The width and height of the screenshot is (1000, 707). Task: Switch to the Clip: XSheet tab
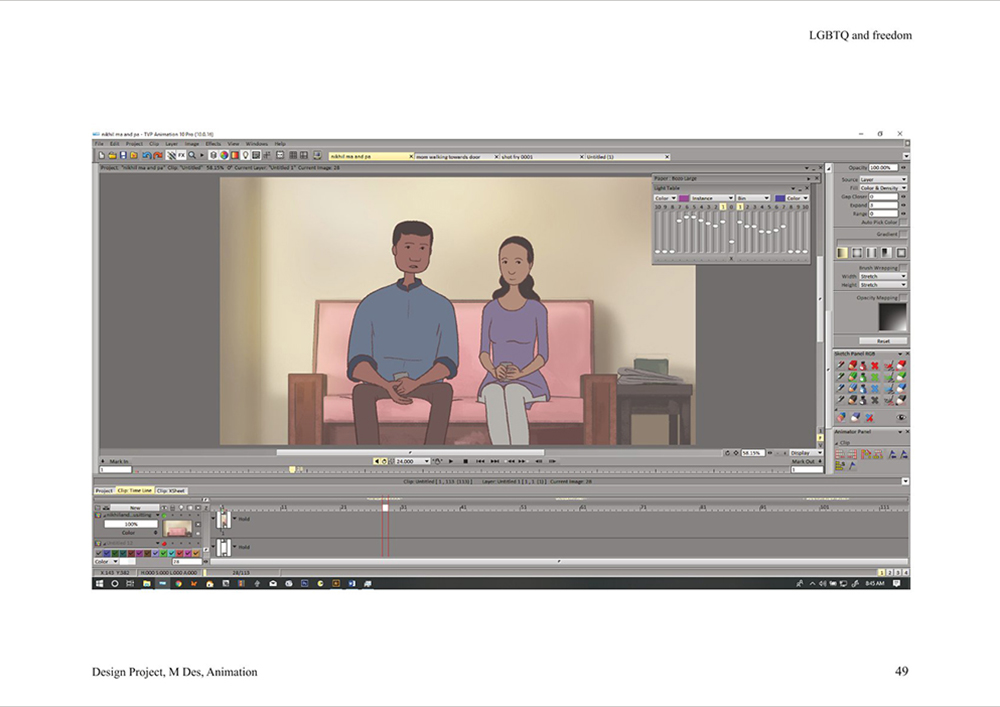point(171,491)
